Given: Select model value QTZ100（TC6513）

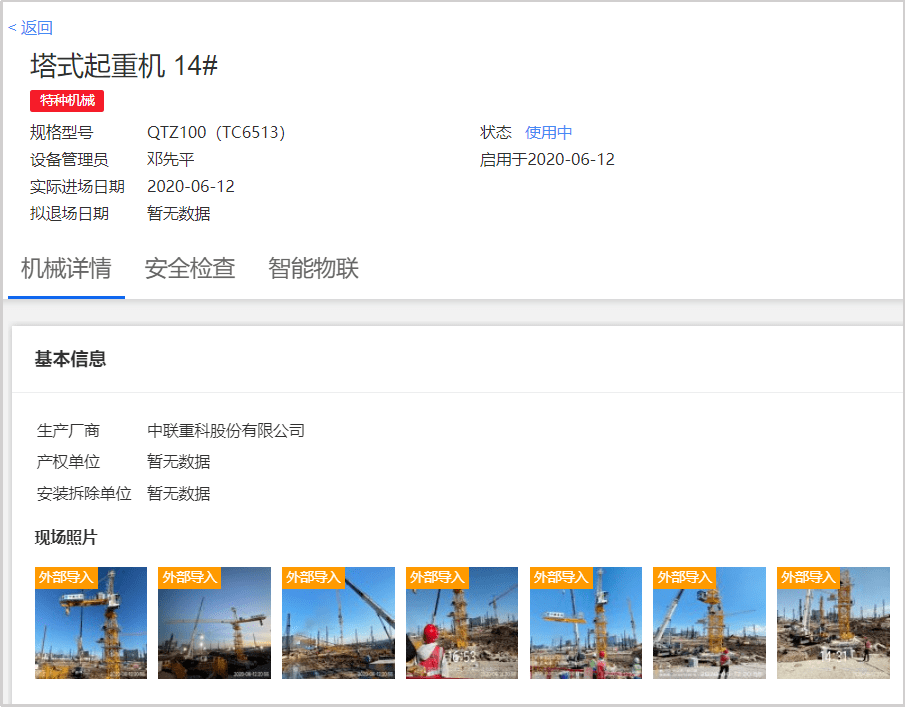Looking at the screenshot, I should click(x=216, y=132).
